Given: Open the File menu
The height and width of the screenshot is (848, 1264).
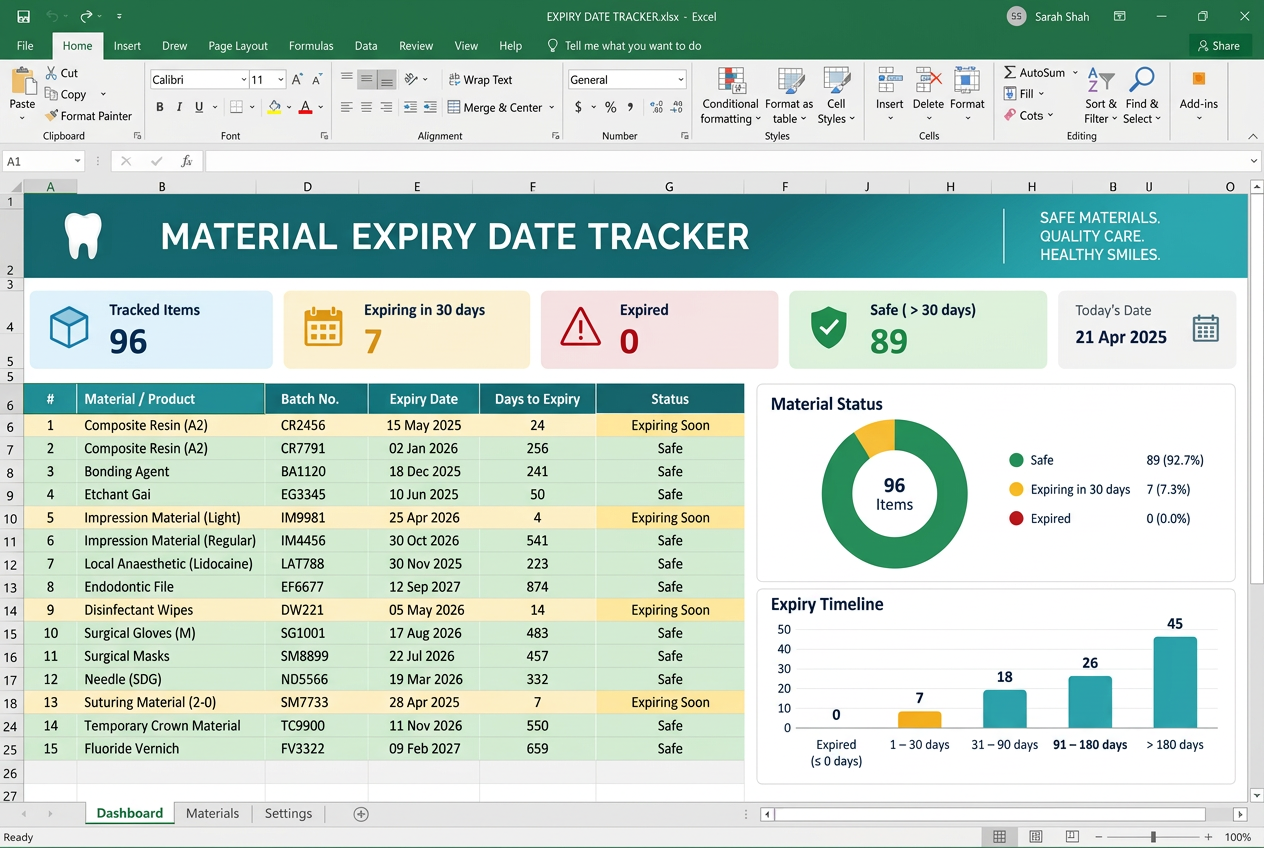Looking at the screenshot, I should pyautogui.click(x=25, y=46).
